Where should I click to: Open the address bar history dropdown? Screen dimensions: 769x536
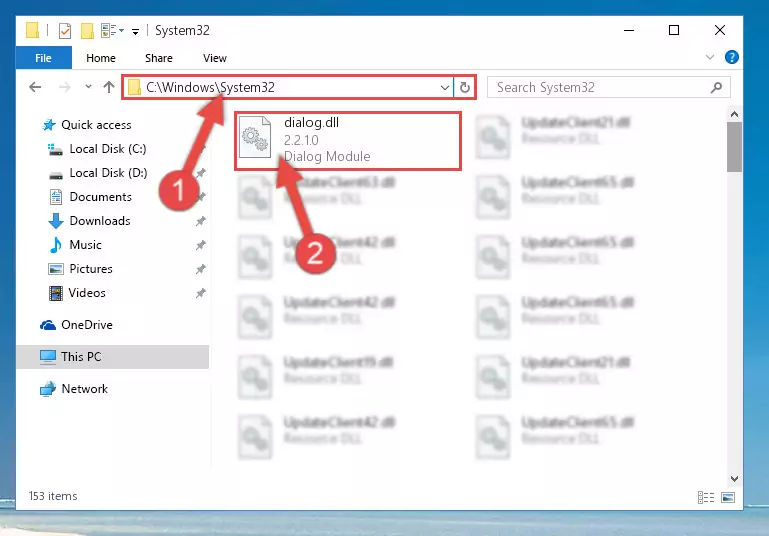tap(444, 88)
